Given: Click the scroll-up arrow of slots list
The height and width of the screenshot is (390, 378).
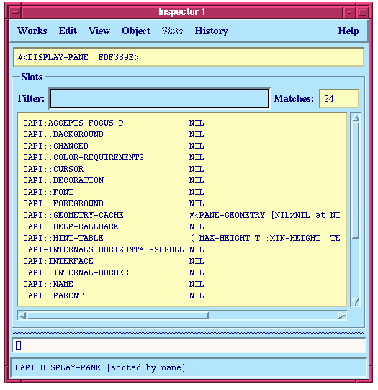Looking at the screenshot, I should point(356,118).
